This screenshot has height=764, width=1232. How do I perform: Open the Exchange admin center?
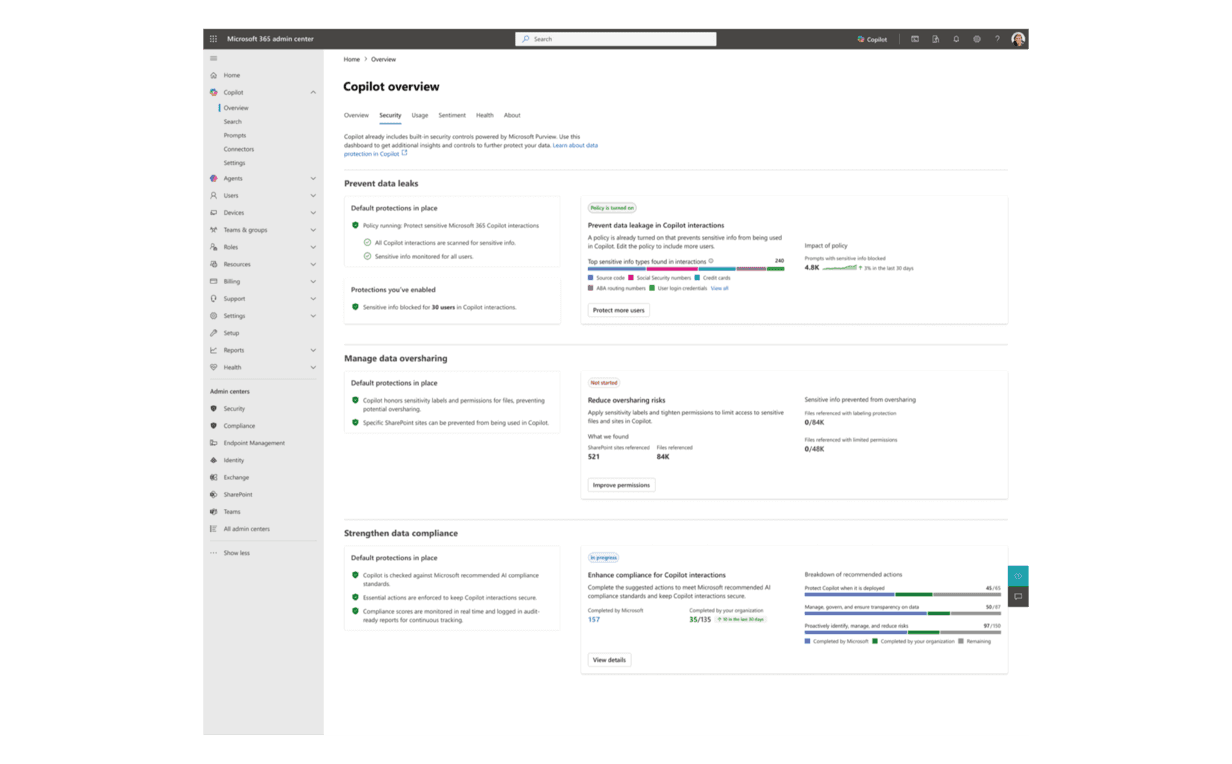coord(236,478)
